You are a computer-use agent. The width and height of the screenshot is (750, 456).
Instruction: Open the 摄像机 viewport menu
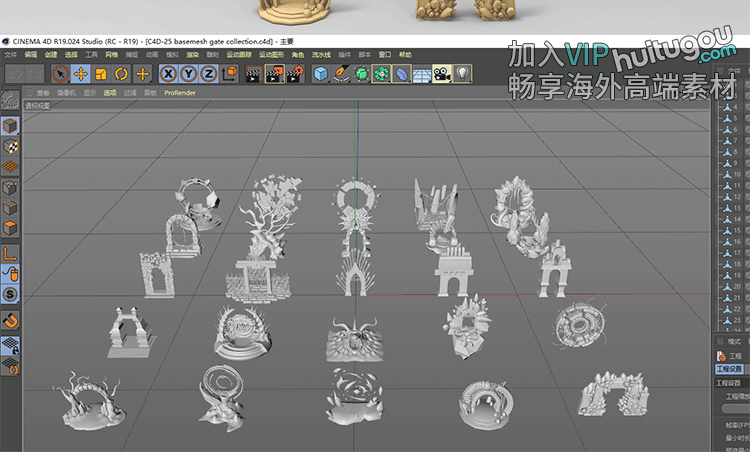66,92
